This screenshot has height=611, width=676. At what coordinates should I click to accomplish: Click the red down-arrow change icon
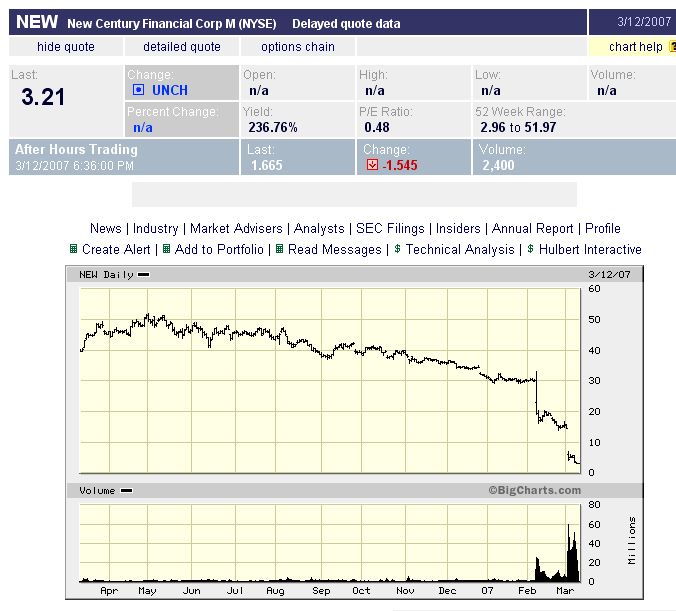pos(372,165)
